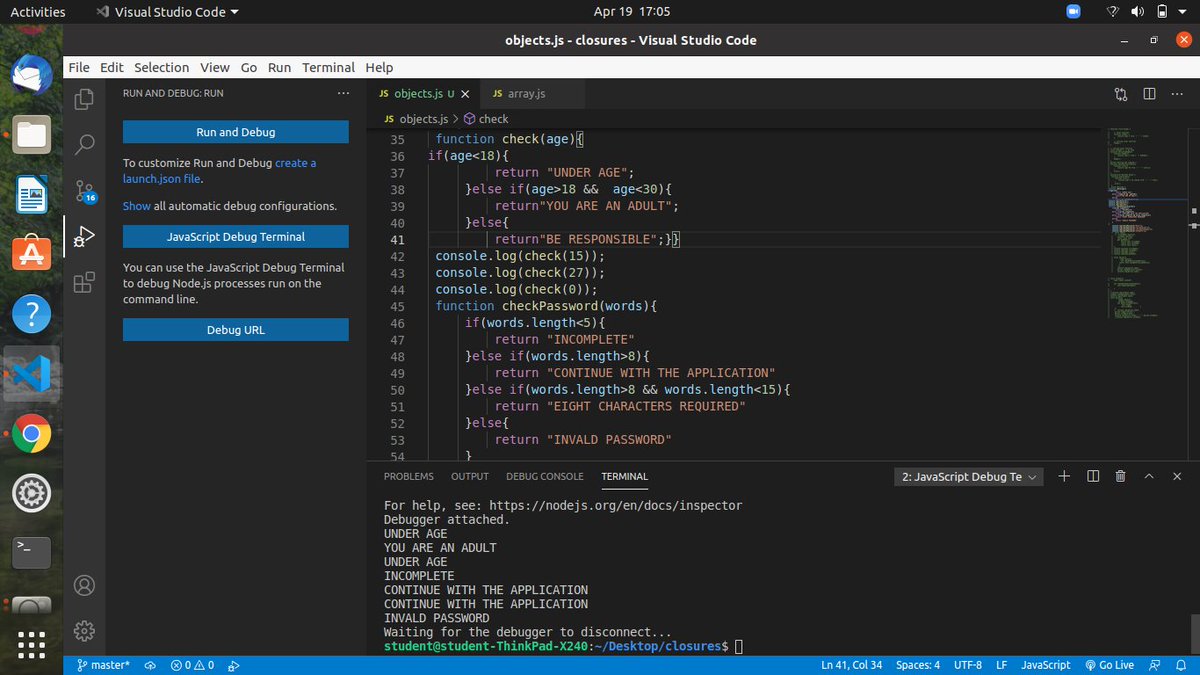Open the Edit menu
The width and height of the screenshot is (1200, 675).
coord(112,67)
